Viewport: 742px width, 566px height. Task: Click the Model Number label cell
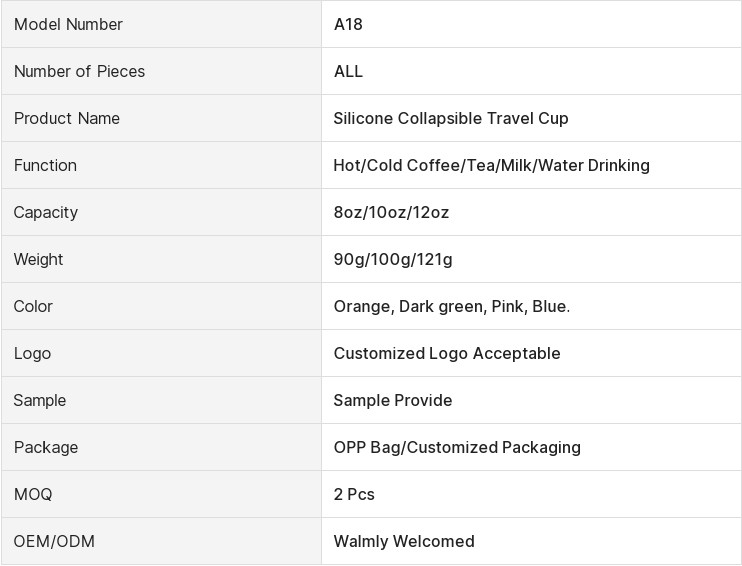pyautogui.click(x=68, y=24)
